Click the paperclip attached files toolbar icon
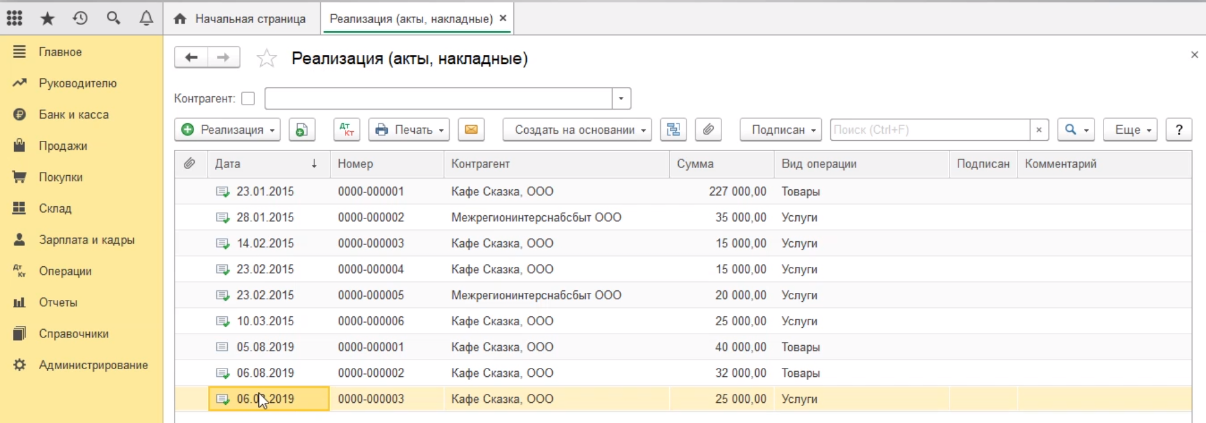This screenshot has height=423, width=1206. click(708, 130)
